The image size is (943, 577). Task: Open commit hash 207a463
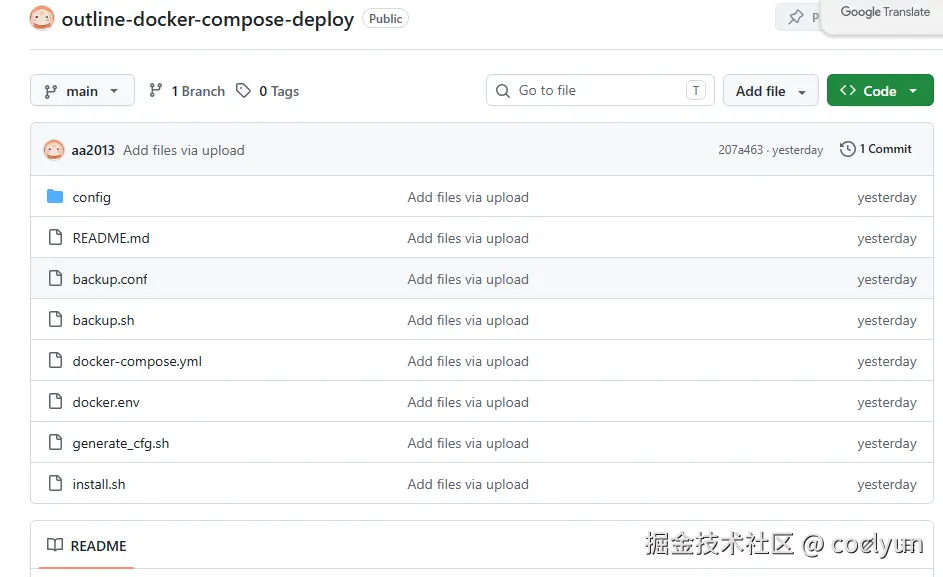coord(740,149)
